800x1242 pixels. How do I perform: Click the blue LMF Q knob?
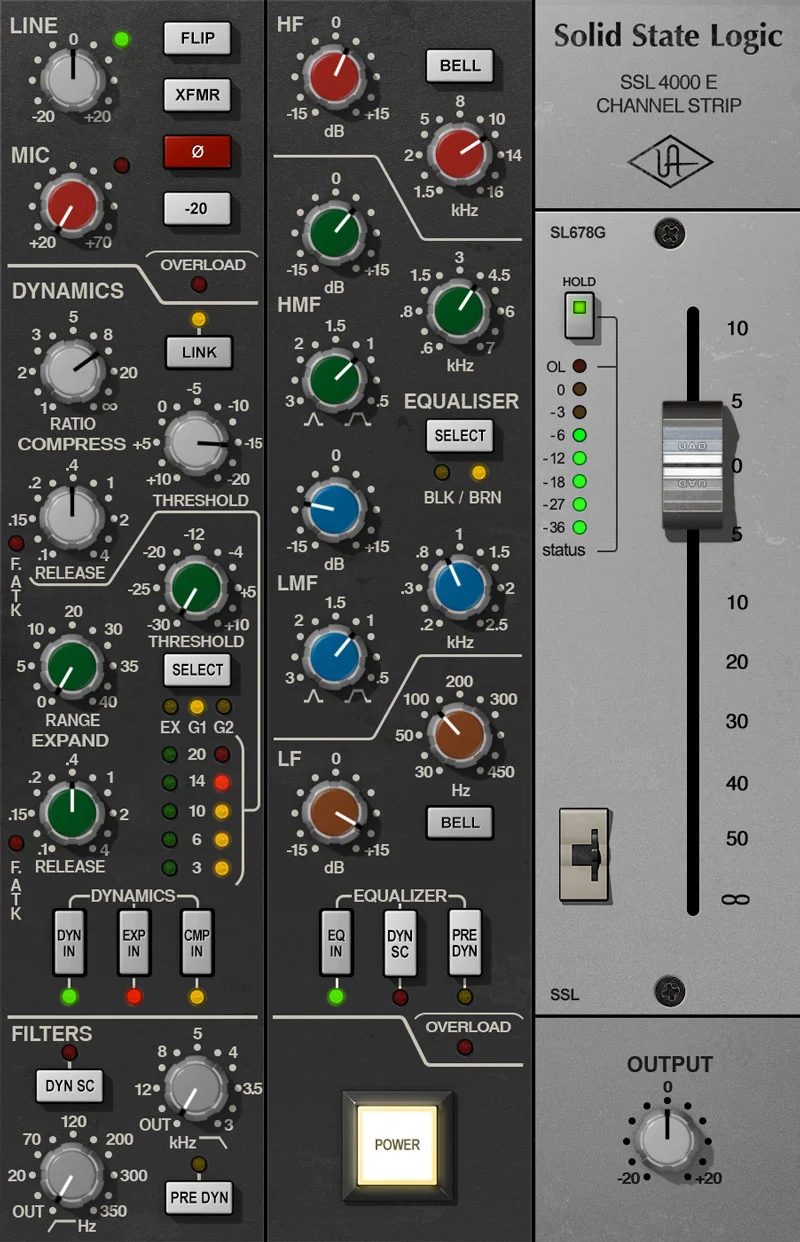tap(336, 656)
